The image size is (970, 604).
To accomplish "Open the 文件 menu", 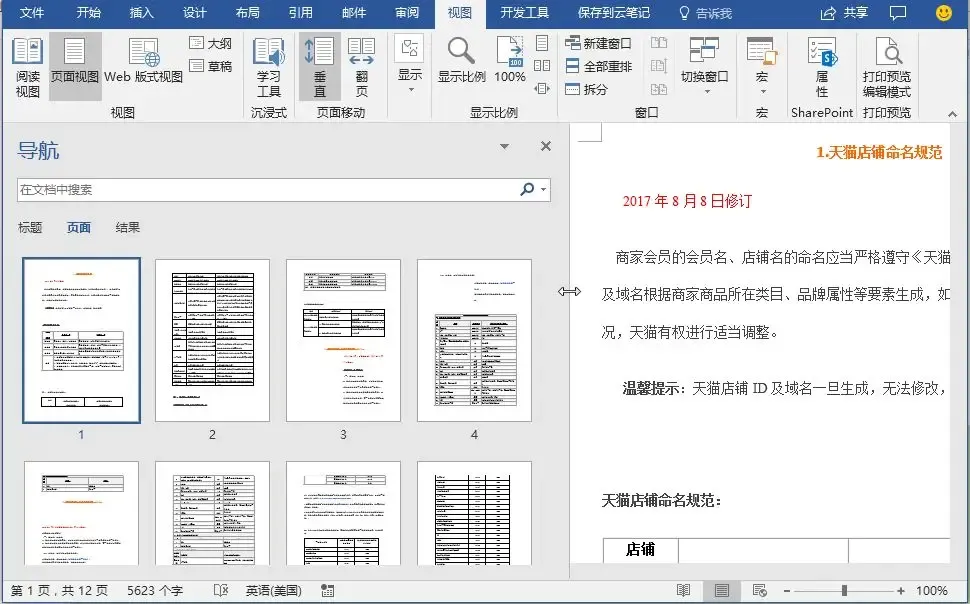I will tap(32, 13).
